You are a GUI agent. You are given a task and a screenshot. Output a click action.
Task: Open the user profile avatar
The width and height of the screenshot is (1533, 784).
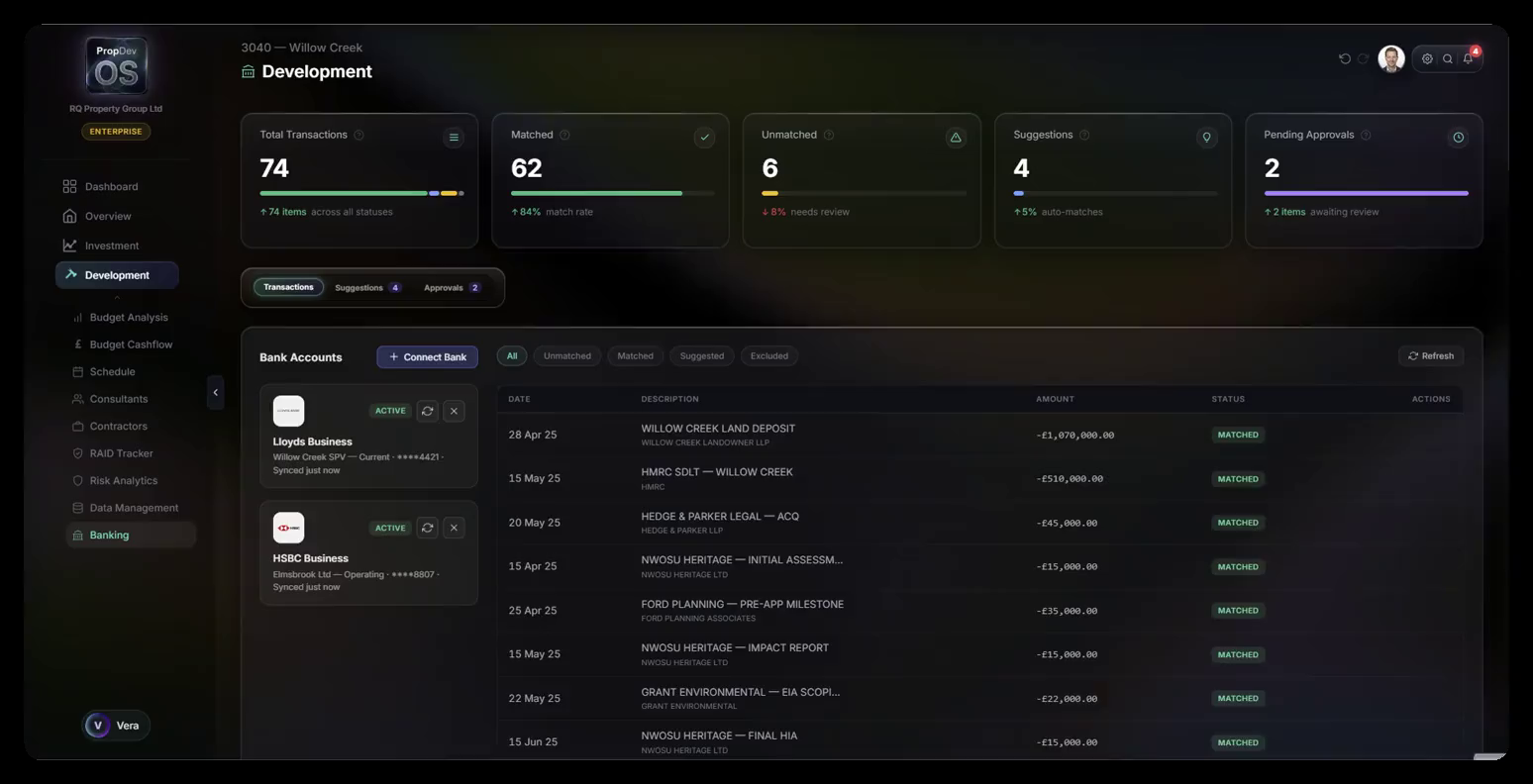pos(1391,58)
